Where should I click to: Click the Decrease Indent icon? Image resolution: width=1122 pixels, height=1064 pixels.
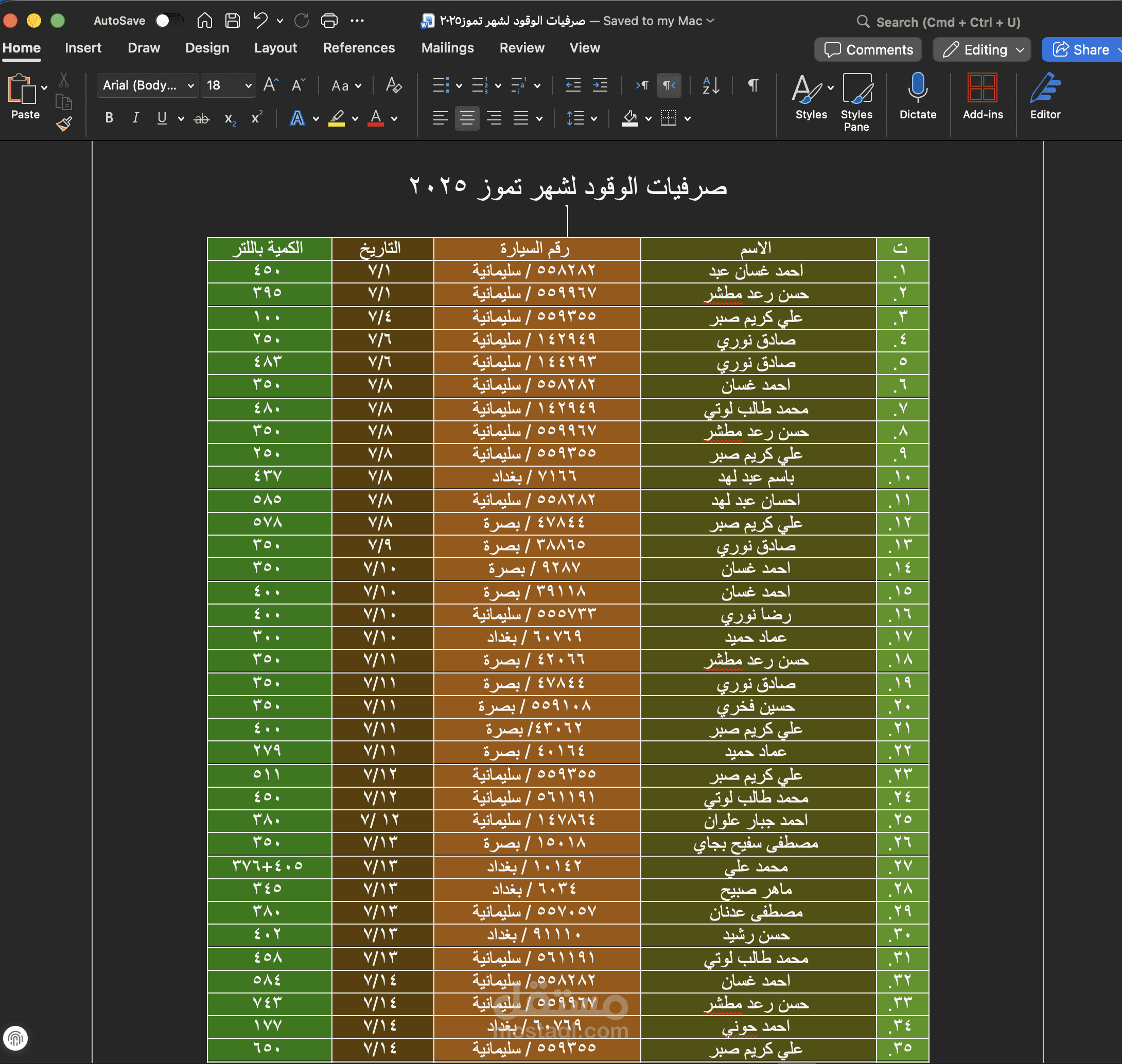click(573, 85)
